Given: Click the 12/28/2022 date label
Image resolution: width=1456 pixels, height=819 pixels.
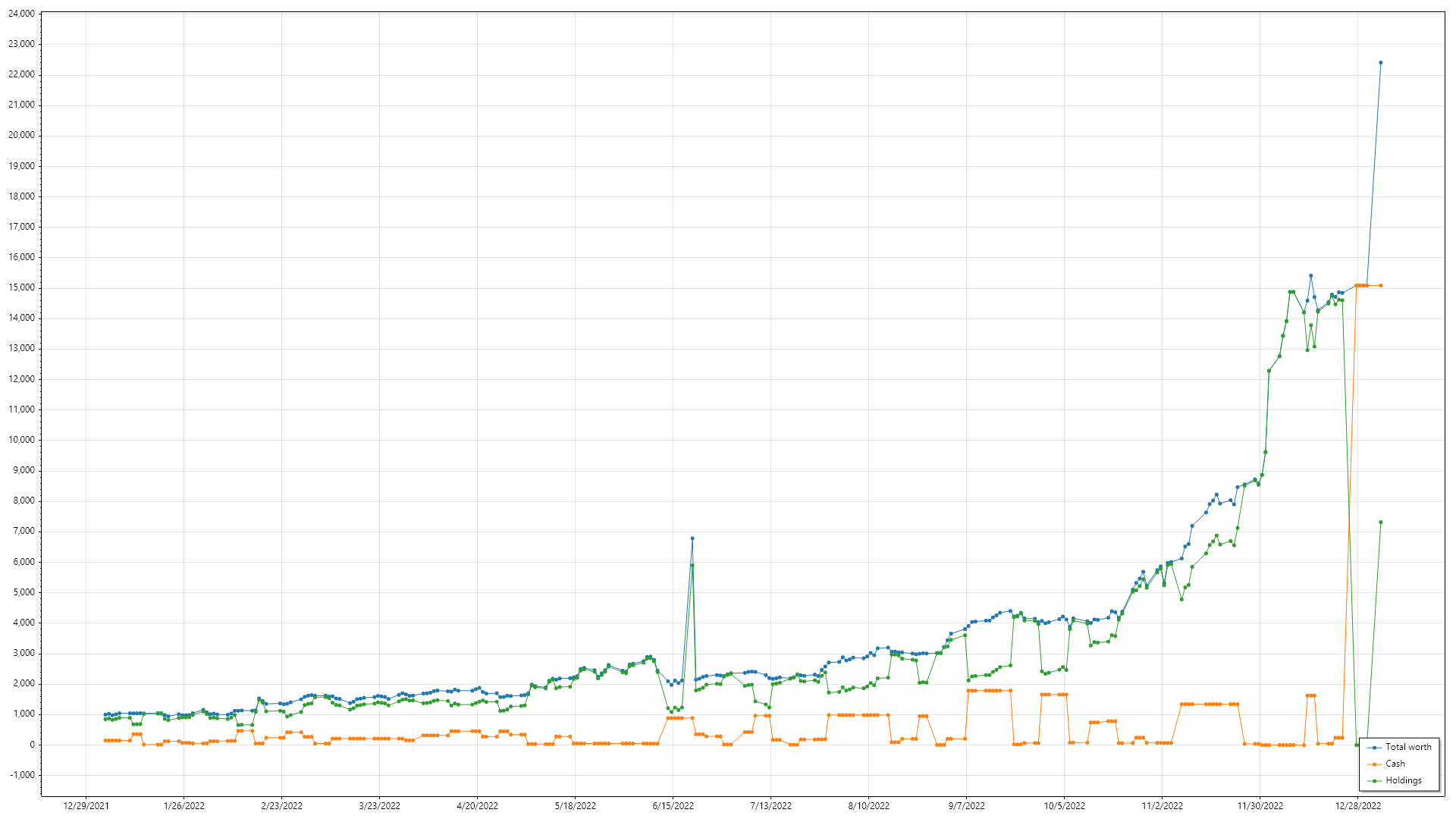Looking at the screenshot, I should point(1358,806).
